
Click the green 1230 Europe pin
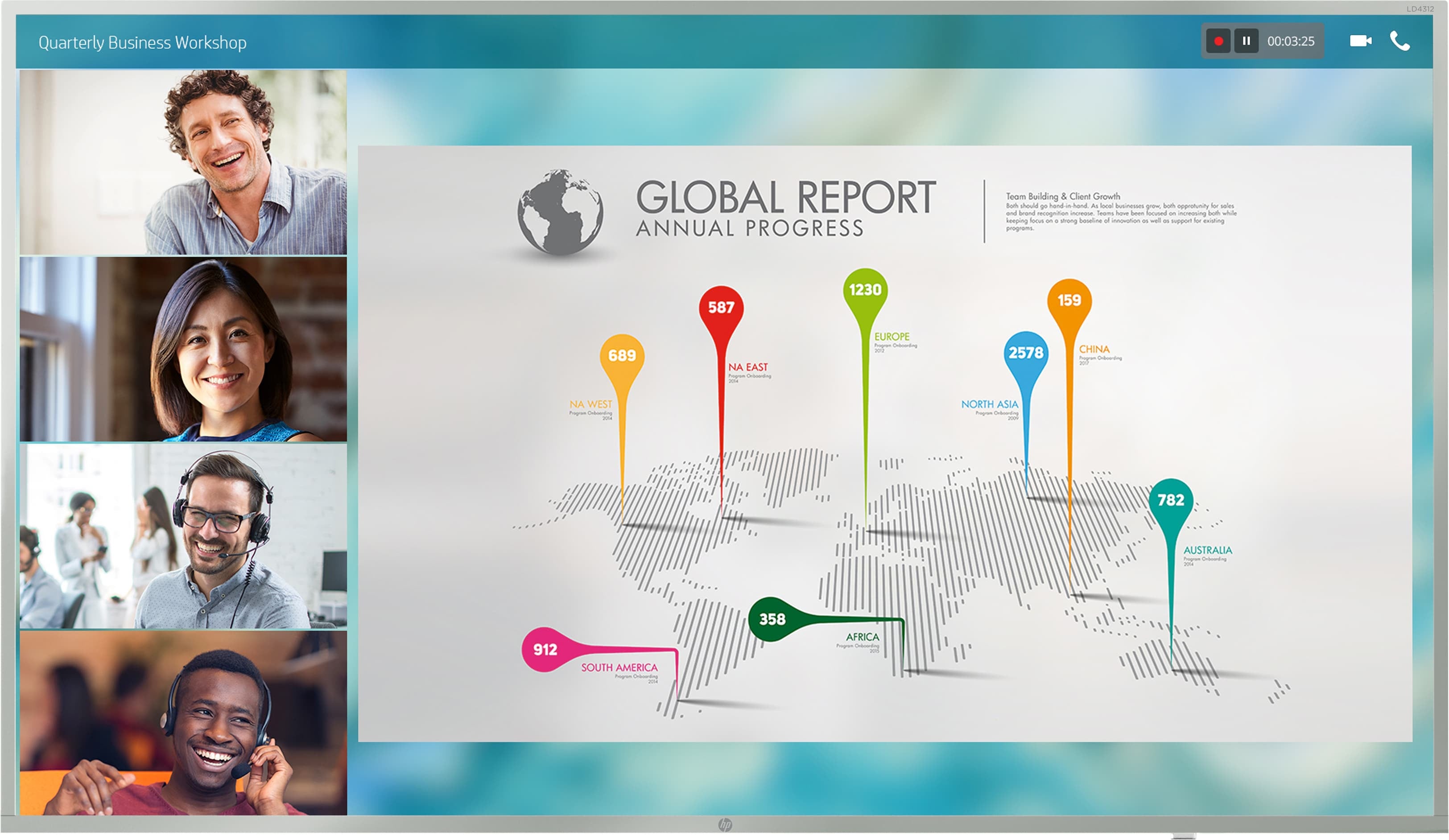pos(865,289)
